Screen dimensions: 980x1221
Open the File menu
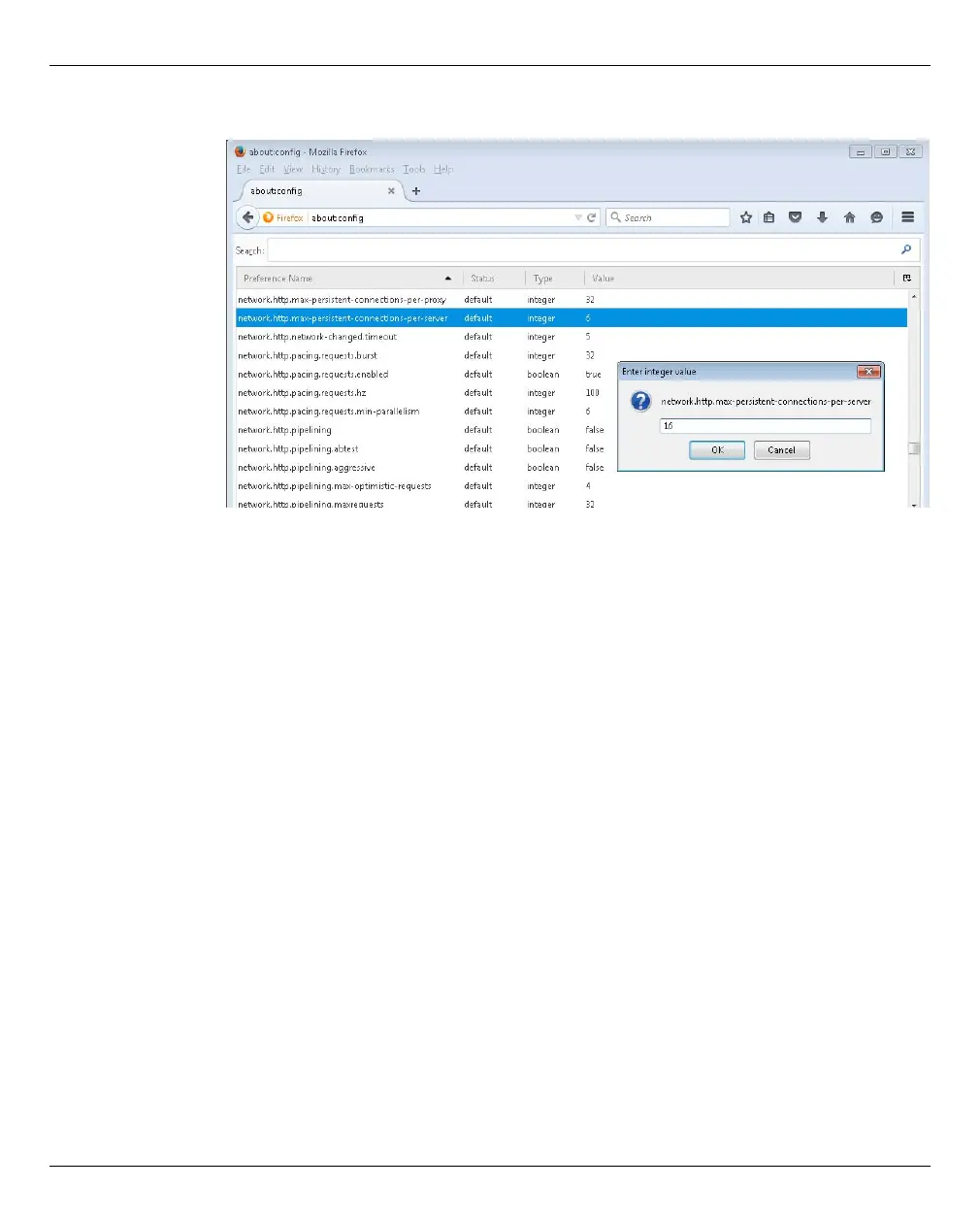[x=244, y=169]
